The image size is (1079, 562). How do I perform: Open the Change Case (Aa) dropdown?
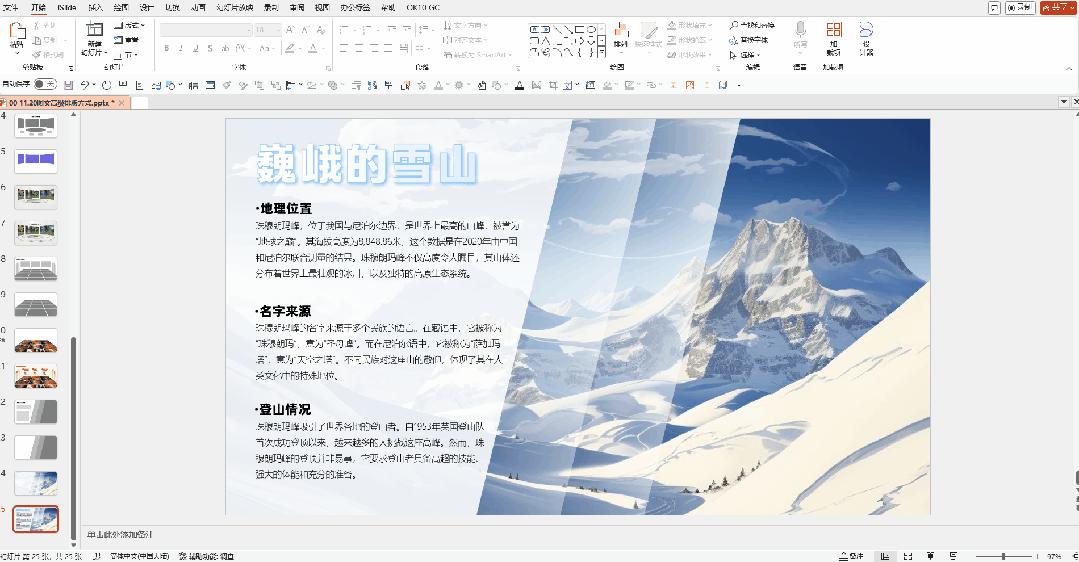(266, 48)
